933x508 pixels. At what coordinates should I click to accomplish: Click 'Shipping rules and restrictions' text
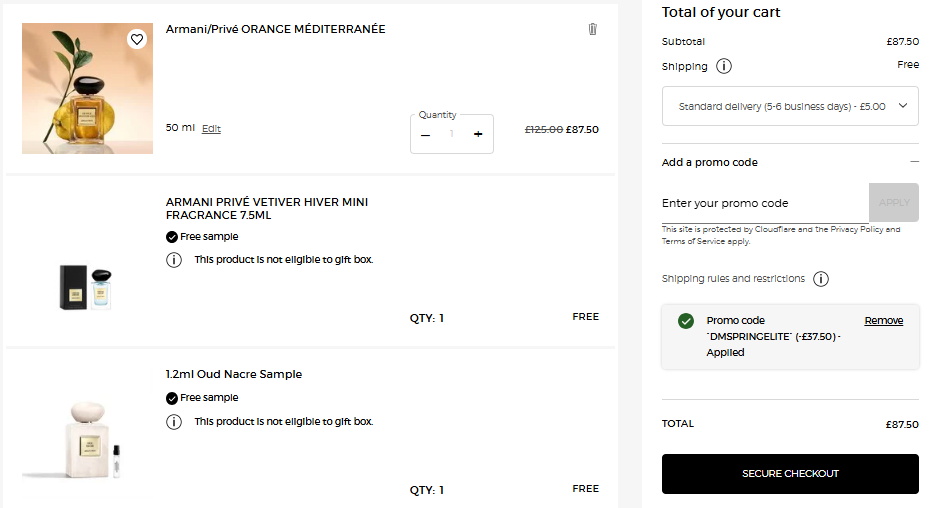click(733, 278)
